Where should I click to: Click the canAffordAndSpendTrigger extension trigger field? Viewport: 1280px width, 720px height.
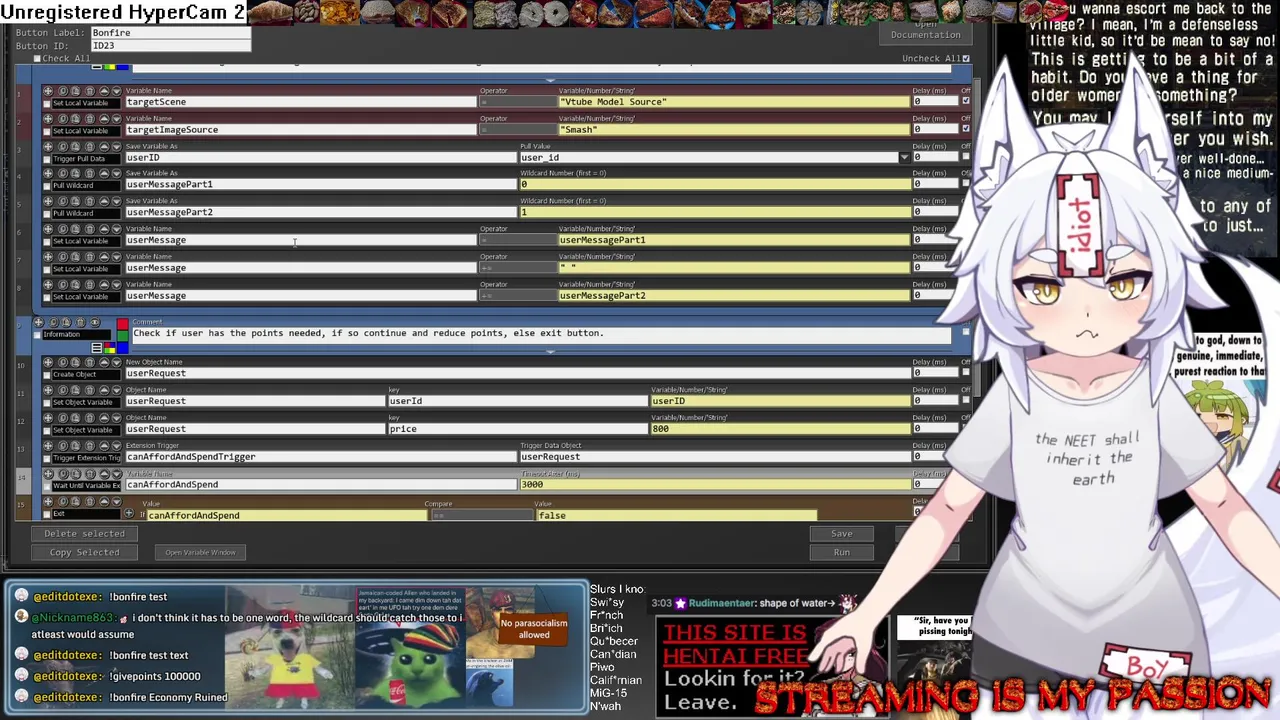click(320, 457)
